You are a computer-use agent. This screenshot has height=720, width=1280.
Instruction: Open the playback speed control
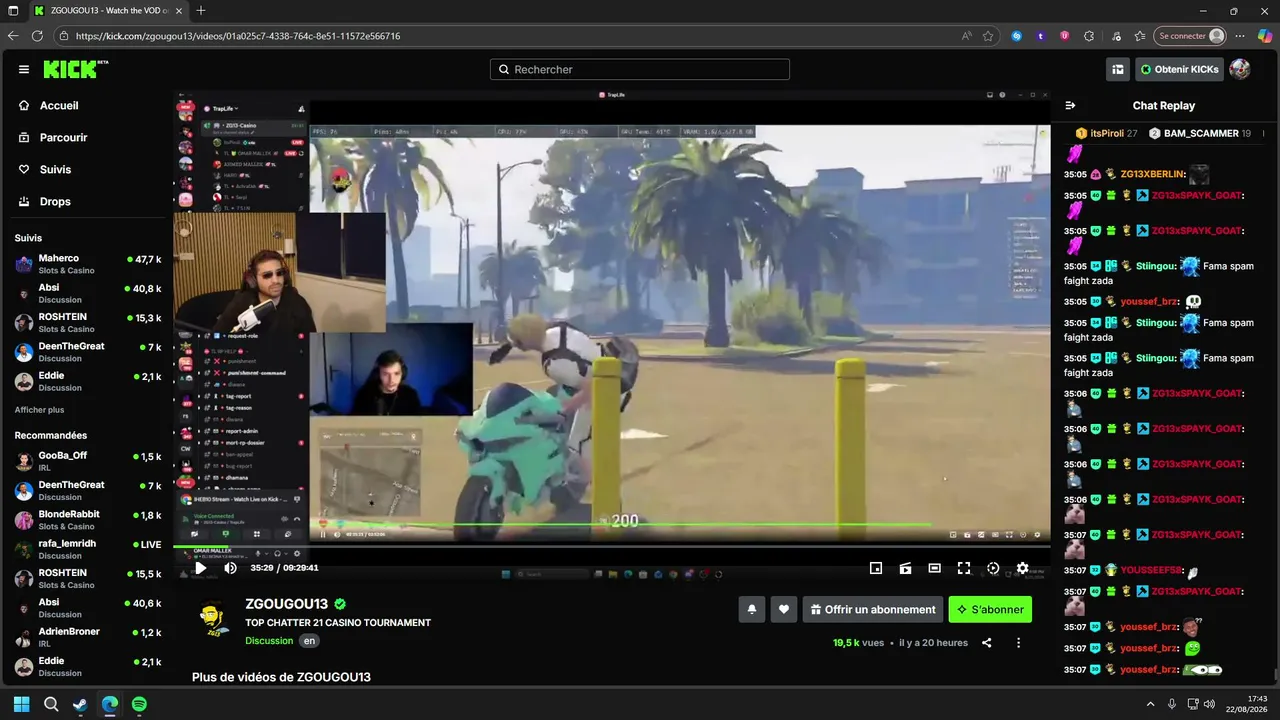(x=993, y=568)
